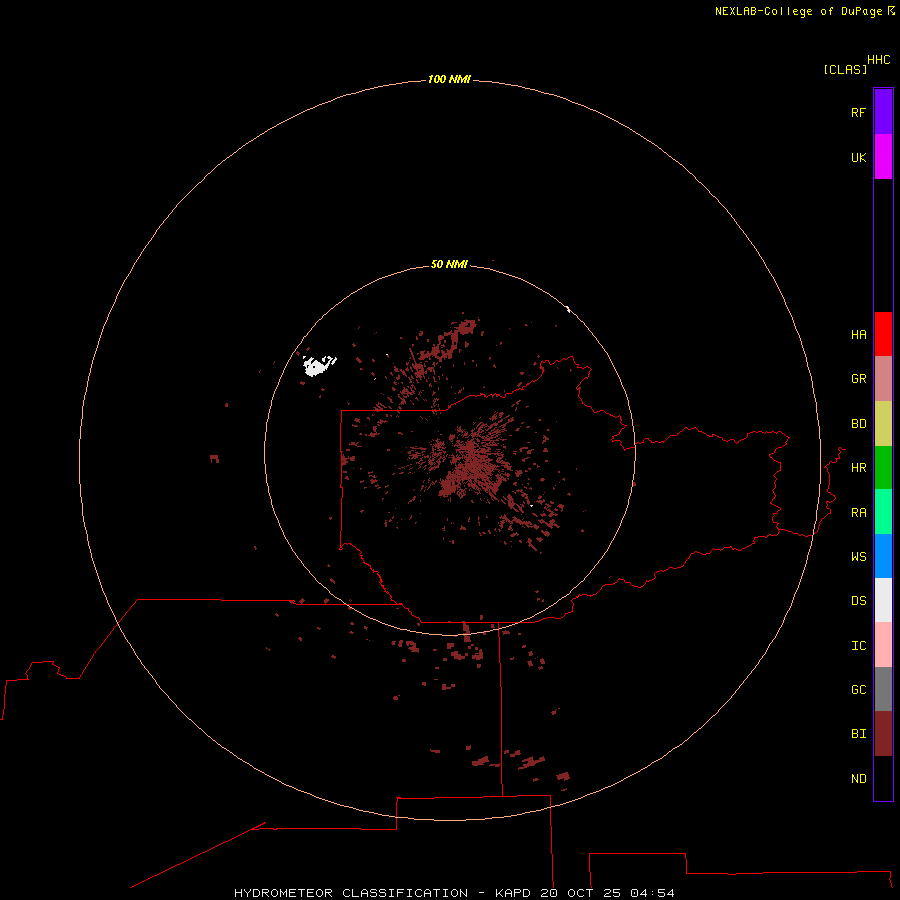Click the gray GC color swatch

tap(883, 689)
